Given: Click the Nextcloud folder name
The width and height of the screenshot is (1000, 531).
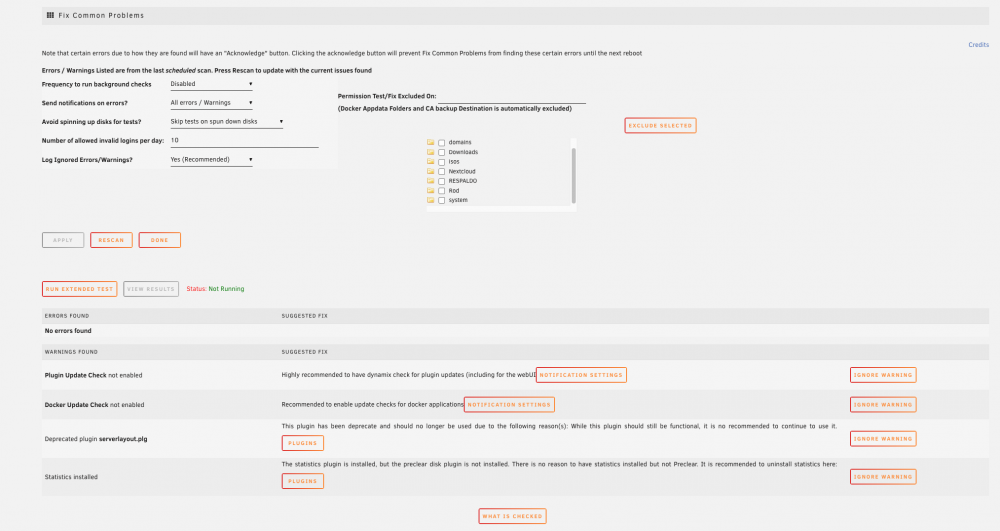Looking at the screenshot, I should pos(462,171).
